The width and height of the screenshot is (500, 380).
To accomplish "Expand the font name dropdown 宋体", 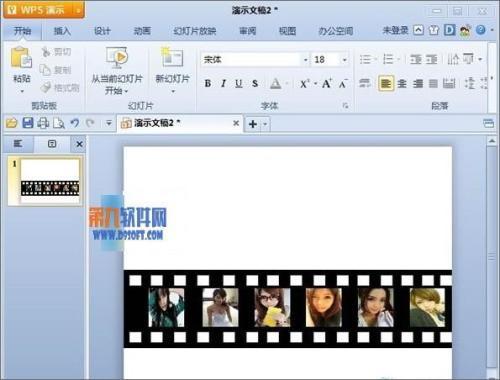I will coord(305,60).
